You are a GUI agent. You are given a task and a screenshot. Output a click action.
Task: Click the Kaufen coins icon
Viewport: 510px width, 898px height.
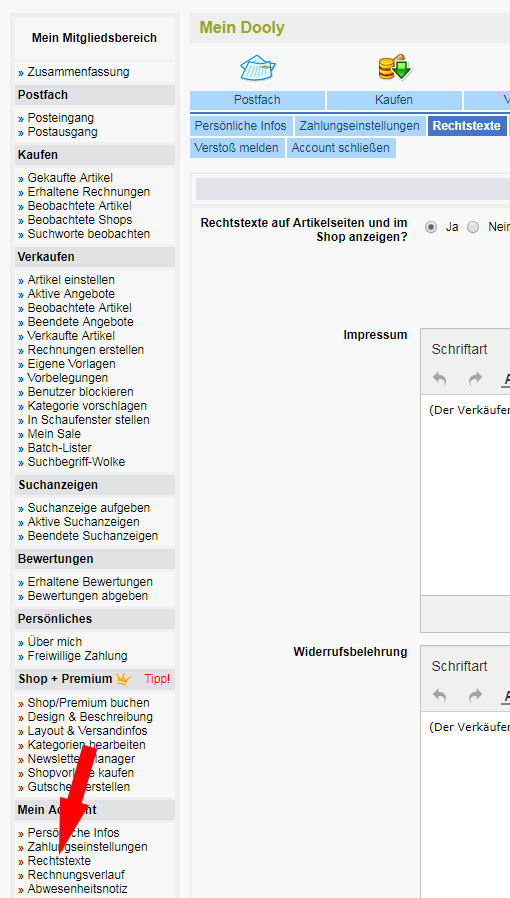click(x=394, y=66)
